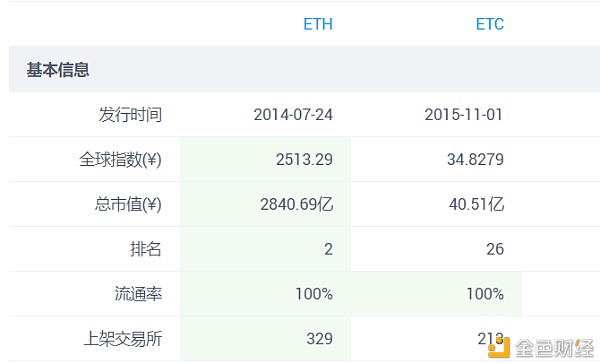
Task: Click the 发行时间 row label
Action: coord(130,114)
